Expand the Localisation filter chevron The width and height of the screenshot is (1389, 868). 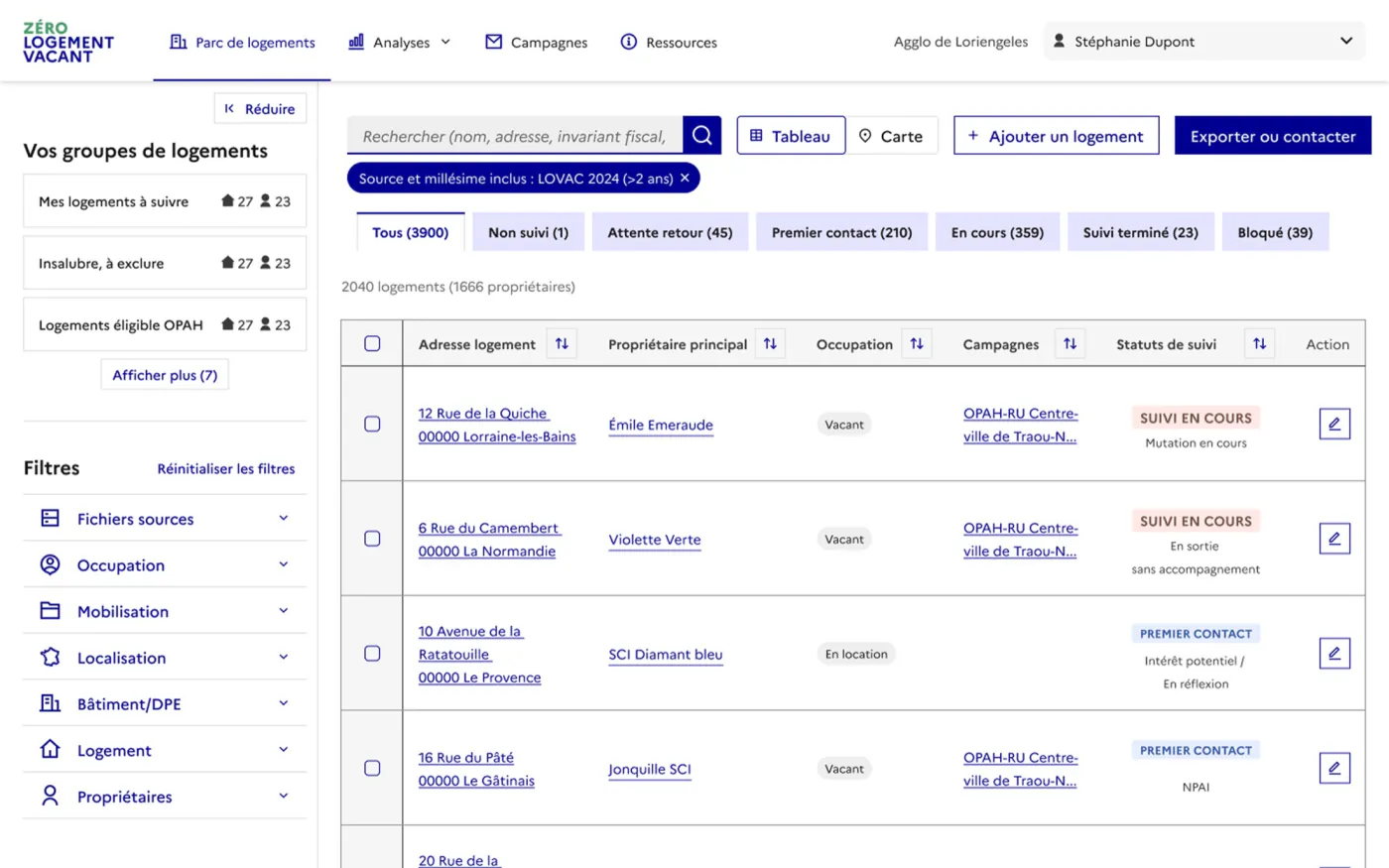(283, 657)
